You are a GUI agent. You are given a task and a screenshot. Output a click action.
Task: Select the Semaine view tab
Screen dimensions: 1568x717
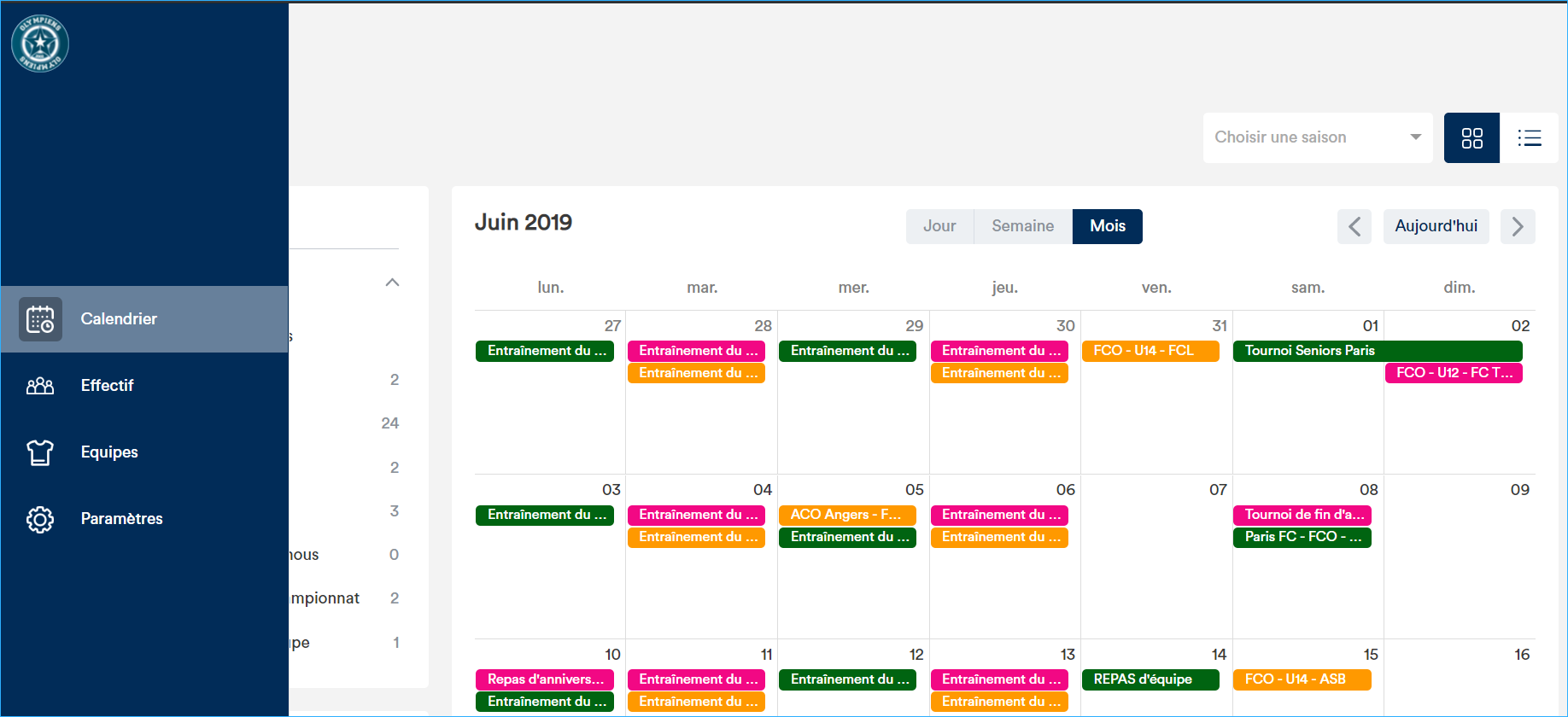(x=1022, y=226)
